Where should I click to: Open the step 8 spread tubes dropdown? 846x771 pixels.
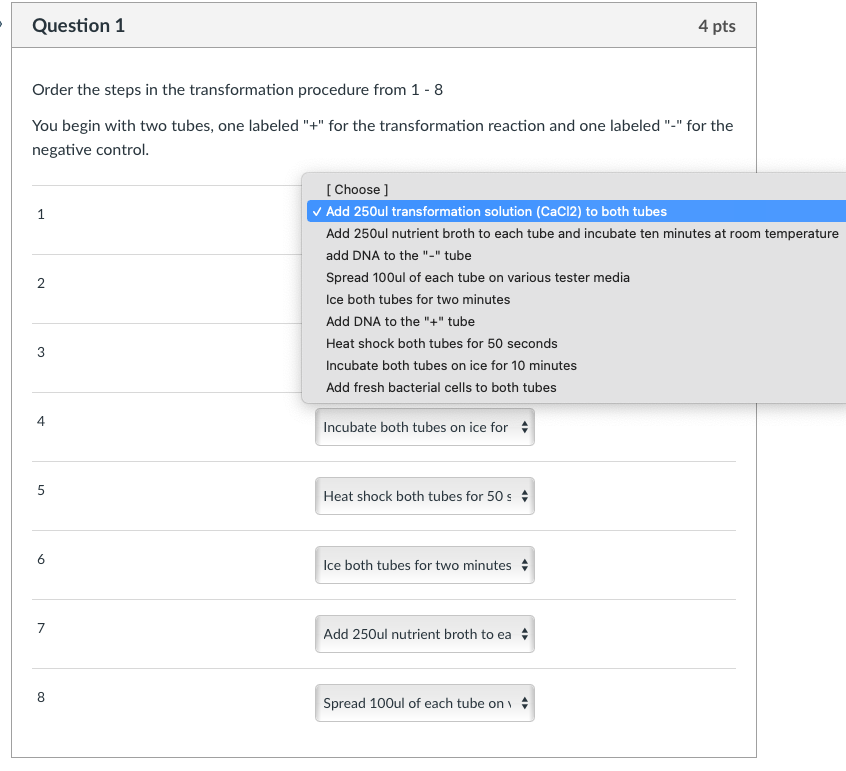pos(424,702)
